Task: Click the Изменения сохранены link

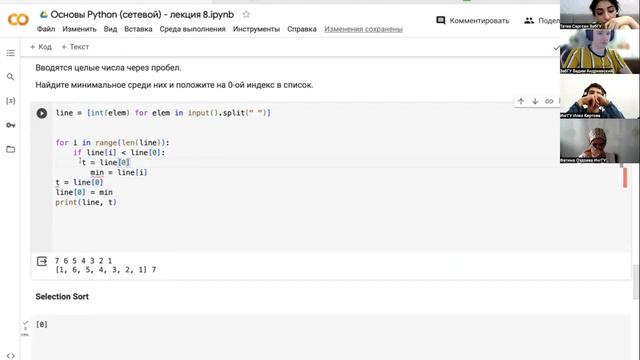Action: click(363, 29)
